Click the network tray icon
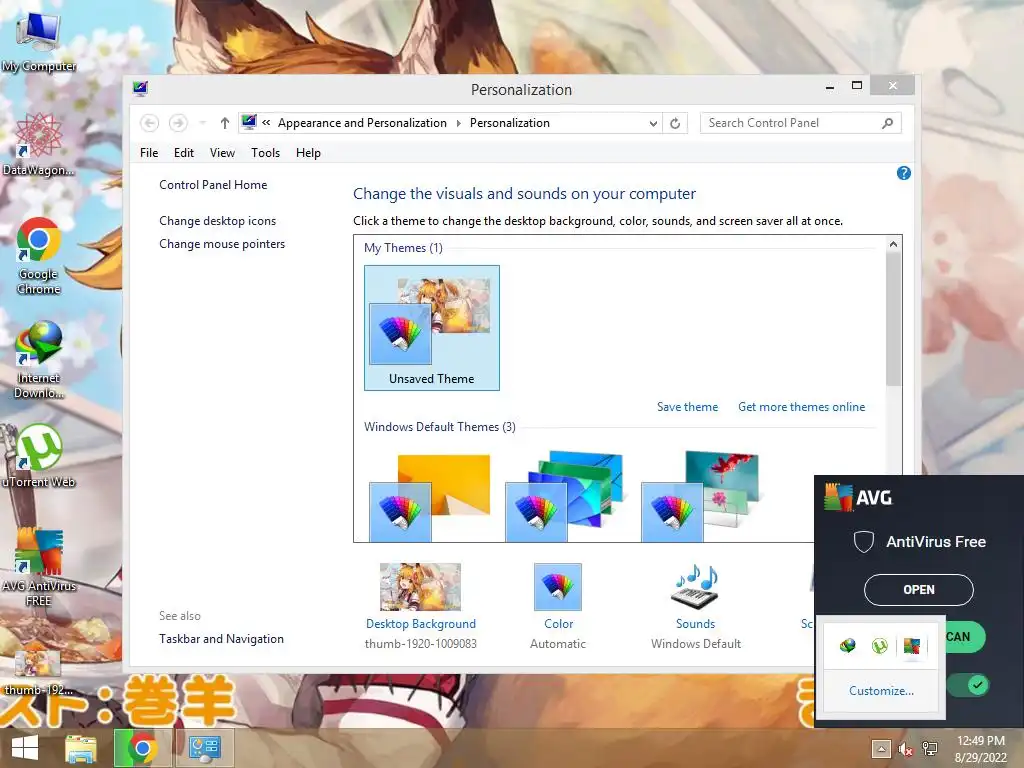Image resolution: width=1024 pixels, height=768 pixels. coord(929,749)
